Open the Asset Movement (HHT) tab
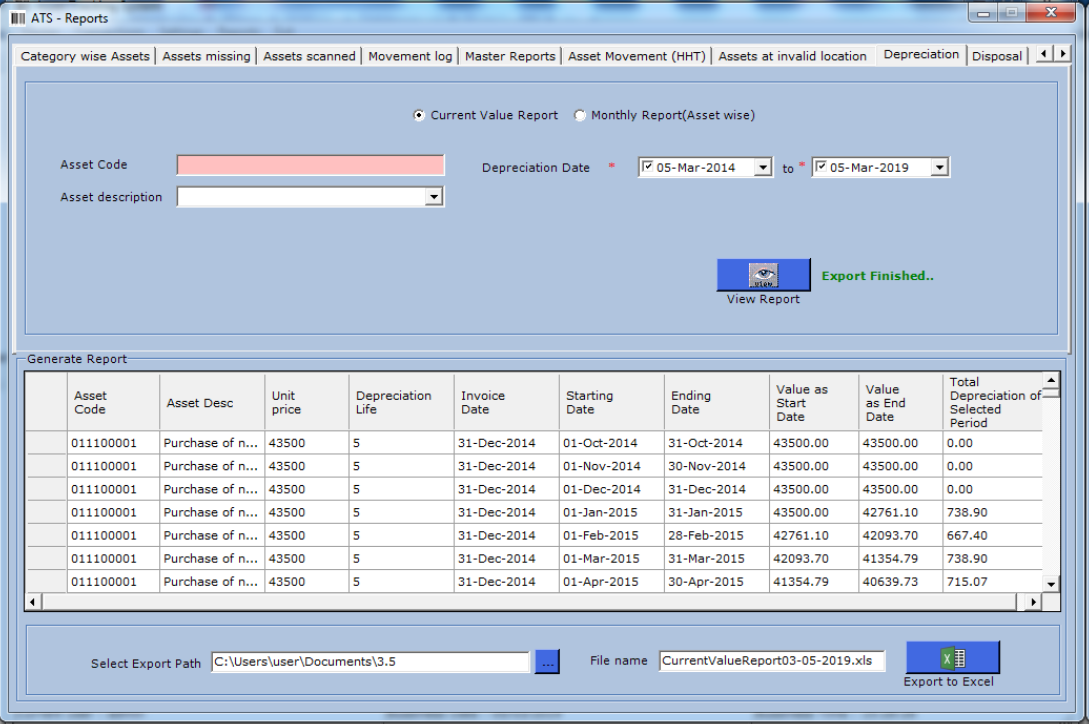Image resolution: width=1089 pixels, height=724 pixels. click(636, 56)
